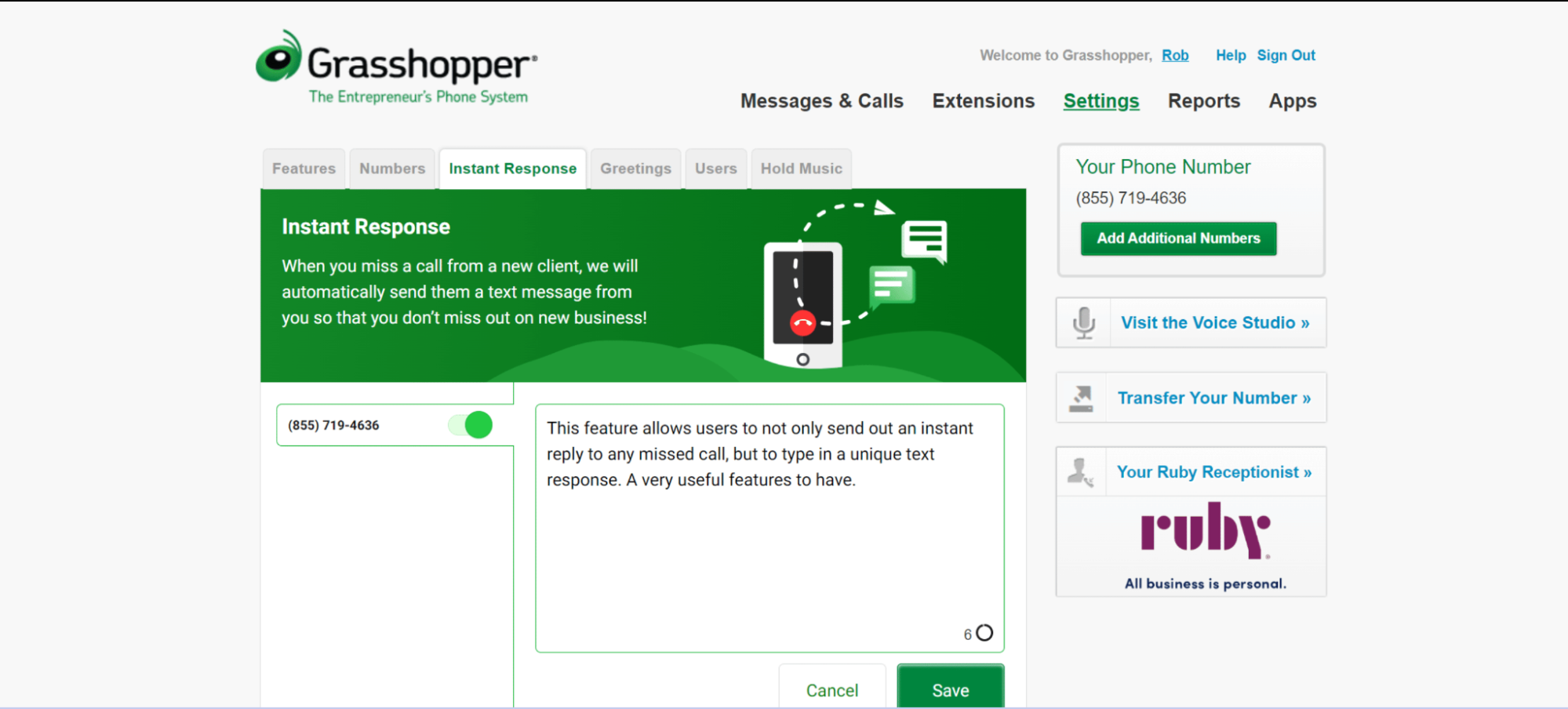Click the Transfer Your Number arrow icon

coord(1082,398)
